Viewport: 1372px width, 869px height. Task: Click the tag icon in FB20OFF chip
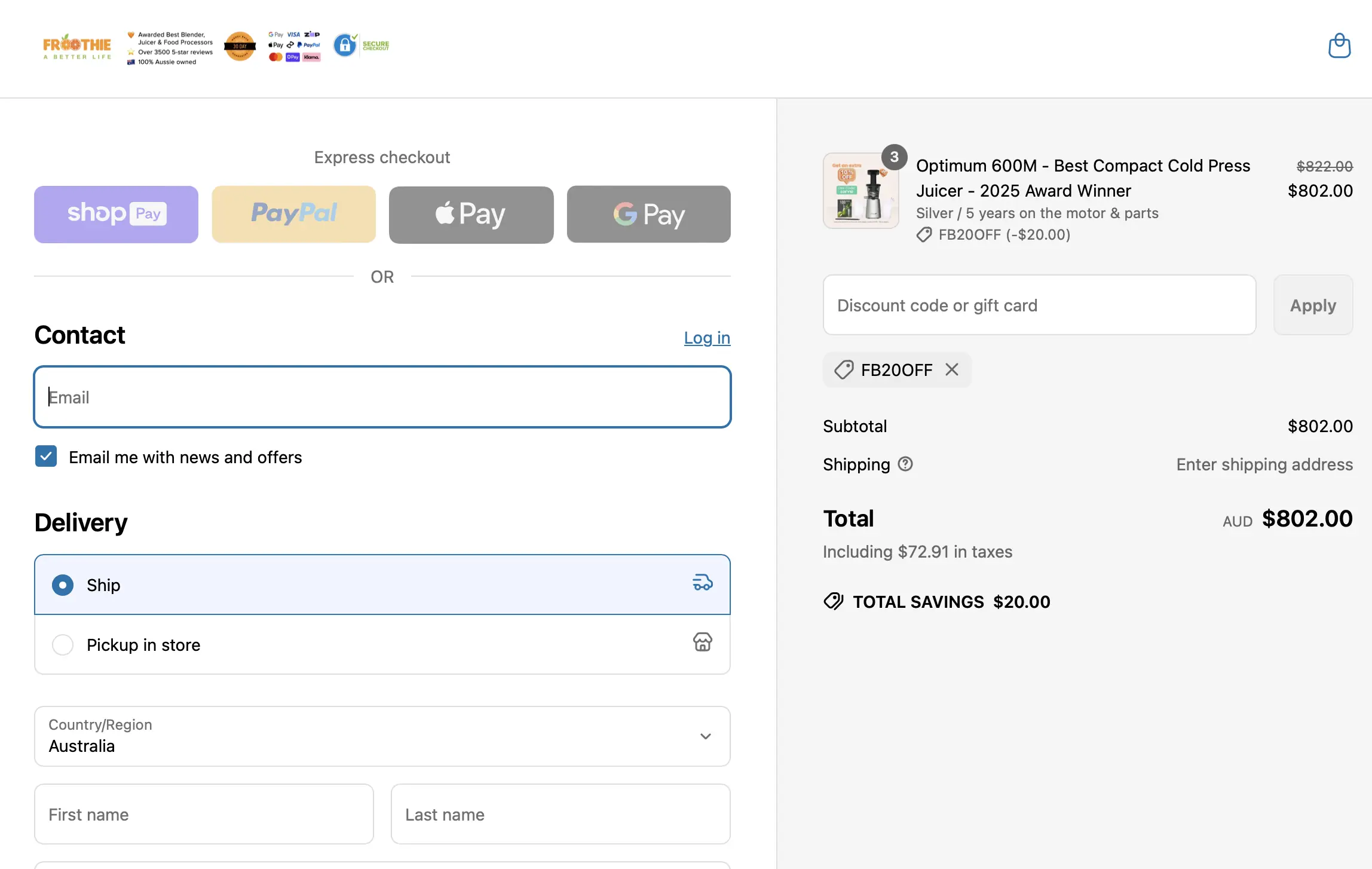(x=844, y=370)
